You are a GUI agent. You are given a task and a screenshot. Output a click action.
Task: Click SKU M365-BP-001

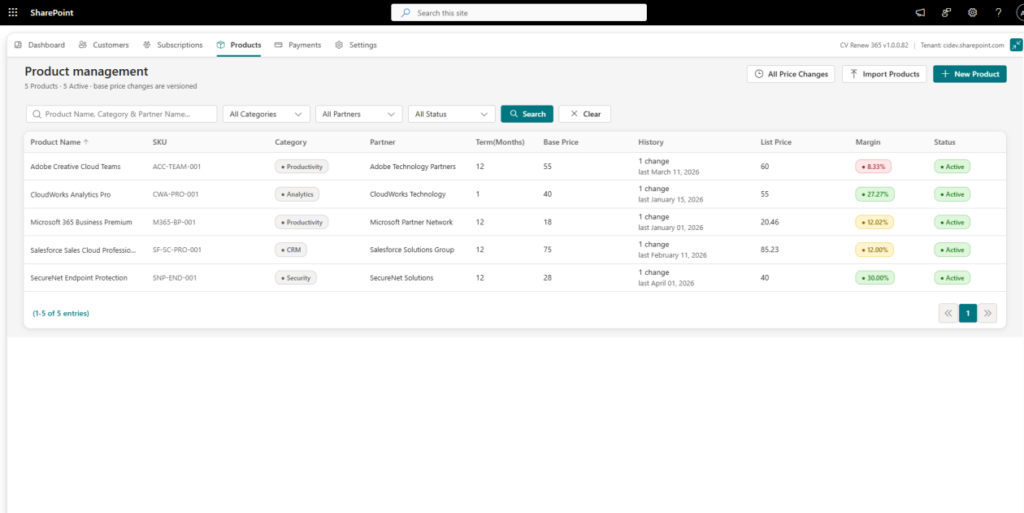[174, 222]
